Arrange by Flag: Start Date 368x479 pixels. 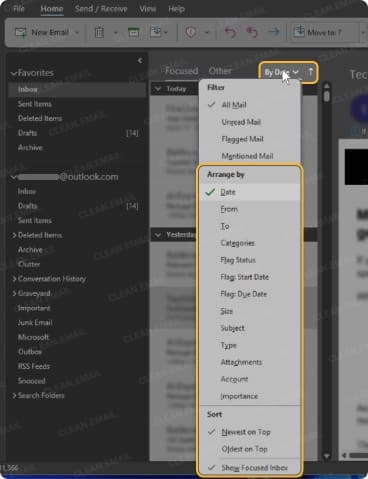pos(249,277)
